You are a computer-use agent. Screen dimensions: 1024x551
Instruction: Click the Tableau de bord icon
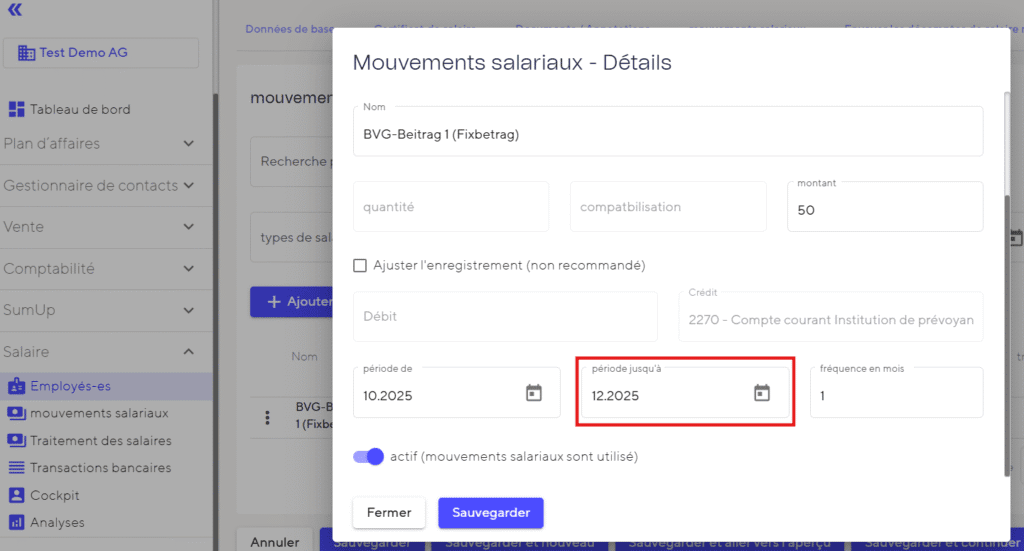(x=16, y=109)
